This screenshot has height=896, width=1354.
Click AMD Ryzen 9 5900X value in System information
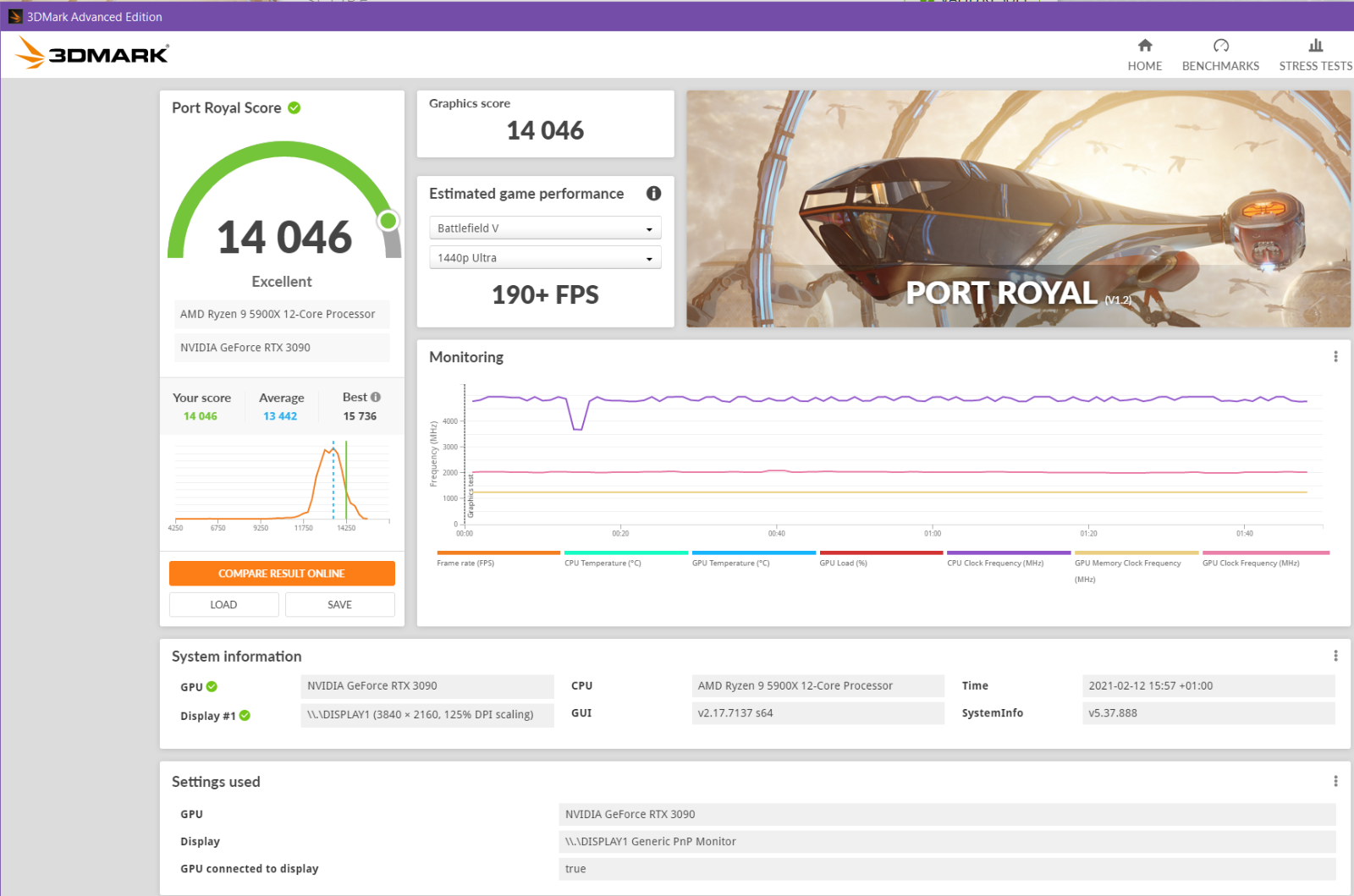(817, 686)
